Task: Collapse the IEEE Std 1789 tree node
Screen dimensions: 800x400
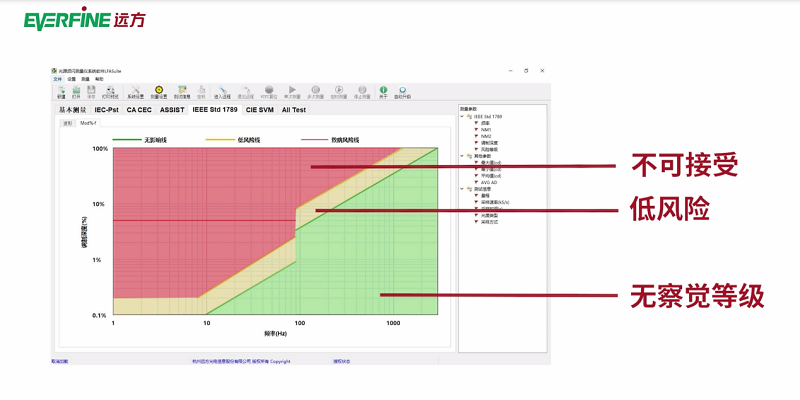Action: point(463,117)
